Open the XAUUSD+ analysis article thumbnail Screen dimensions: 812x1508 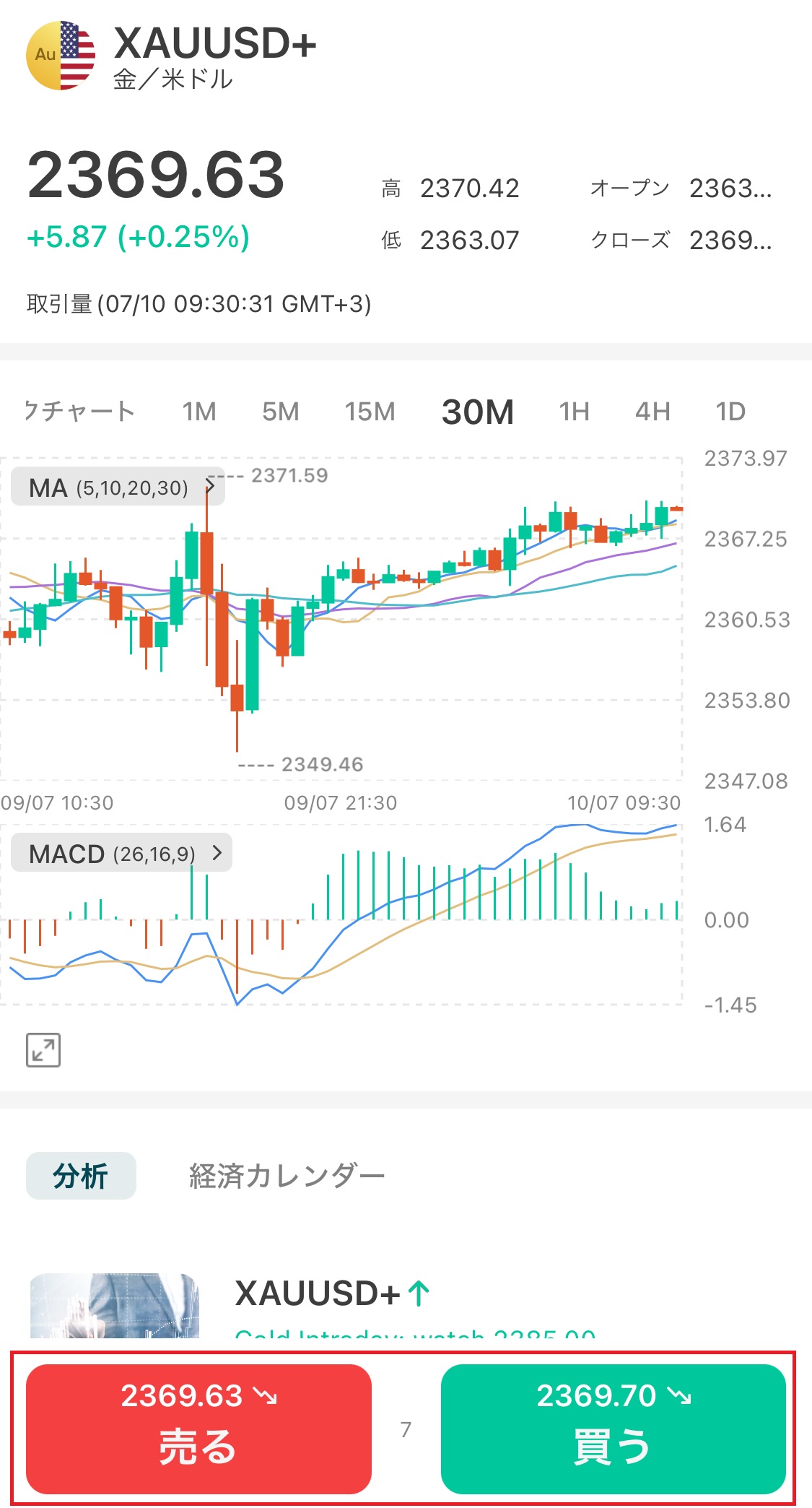pyautogui.click(x=114, y=1306)
